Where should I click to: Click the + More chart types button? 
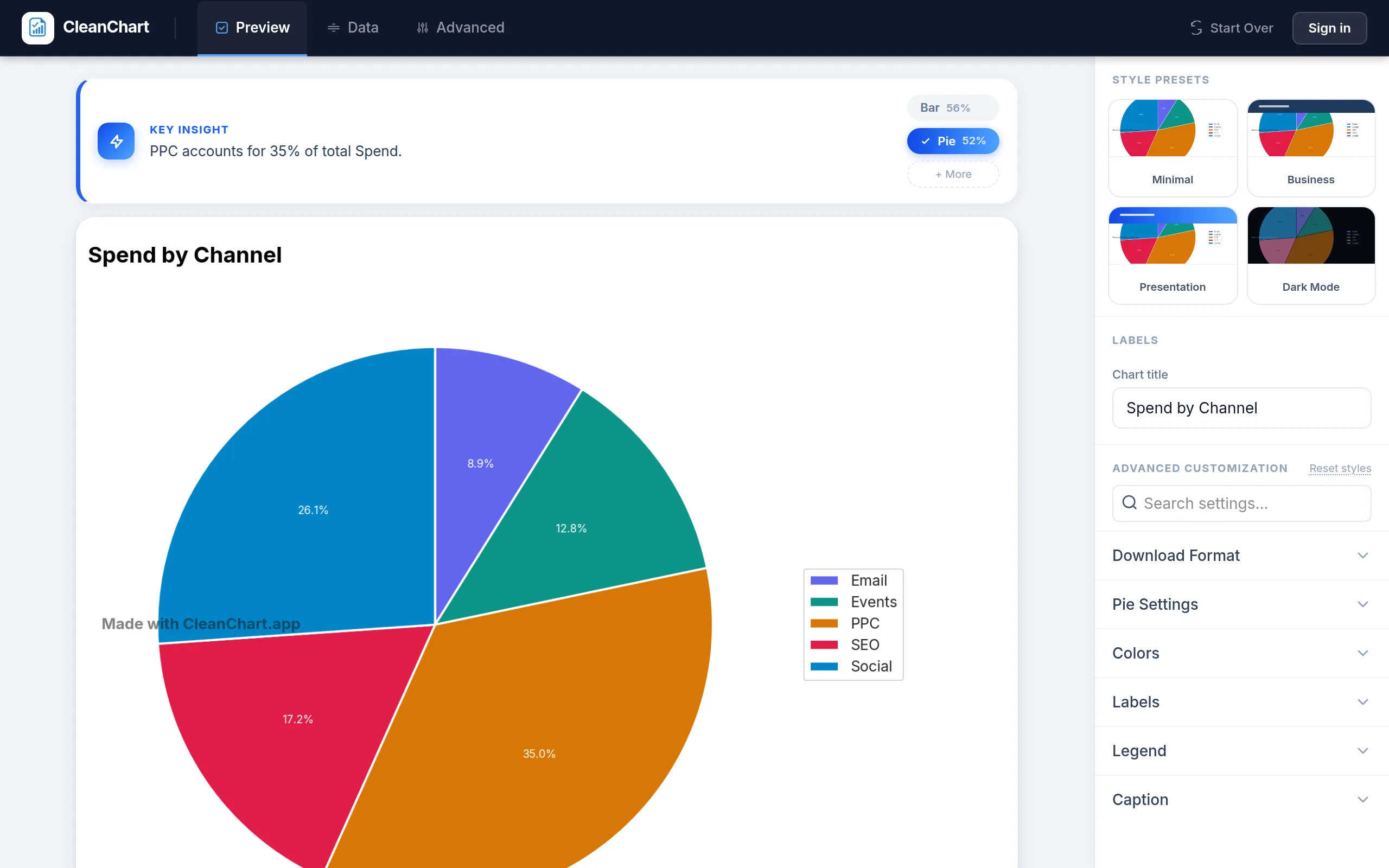[x=953, y=174]
